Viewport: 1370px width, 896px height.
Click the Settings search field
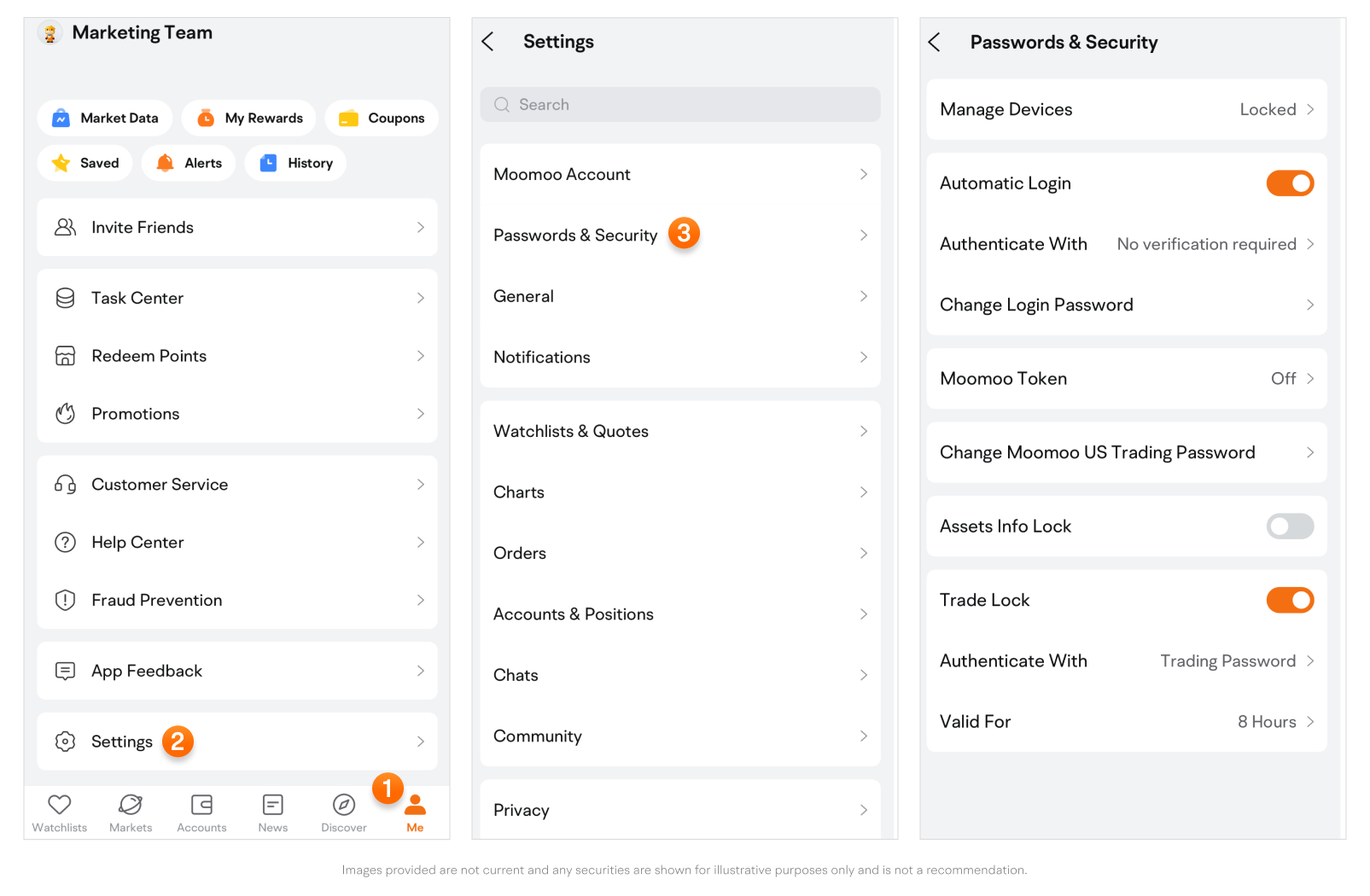pos(680,104)
